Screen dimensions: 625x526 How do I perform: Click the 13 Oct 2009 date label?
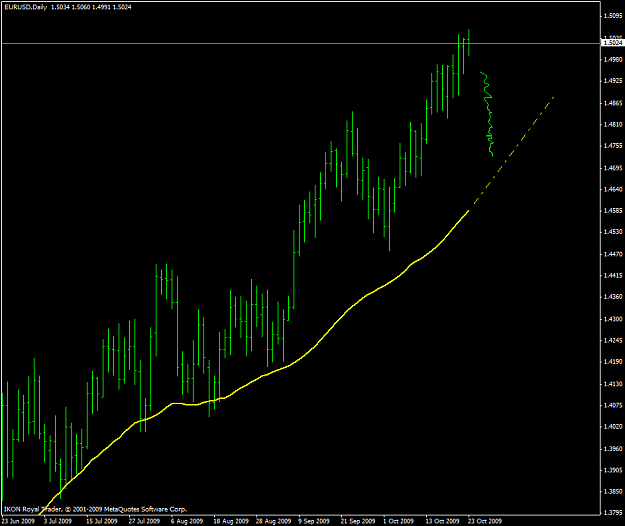pos(442,521)
